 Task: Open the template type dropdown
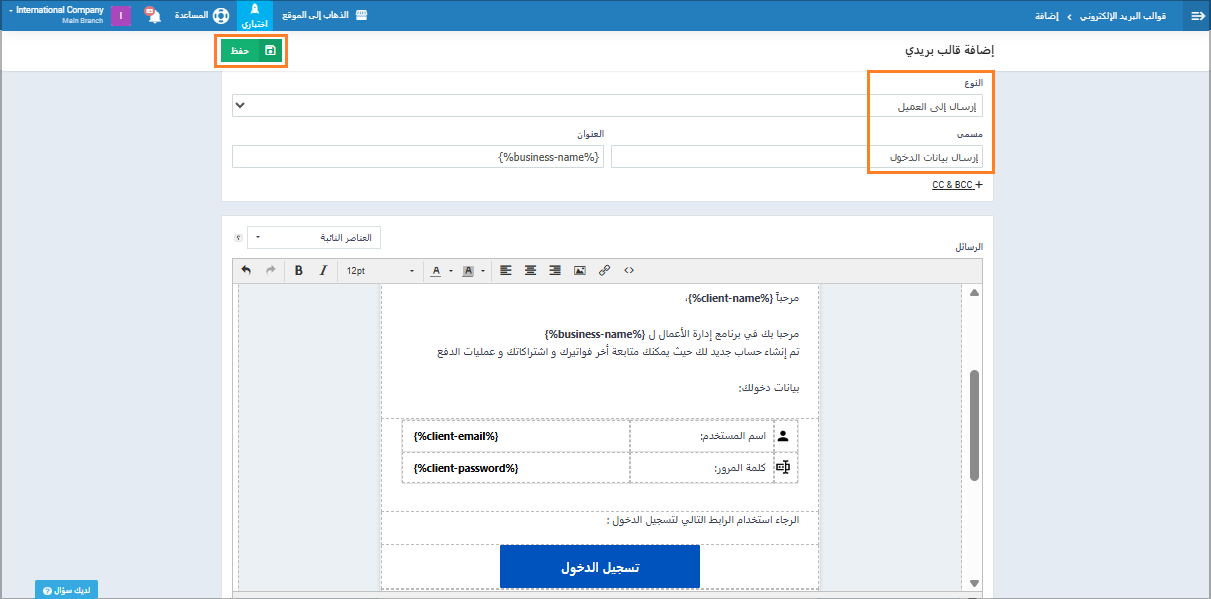coord(607,106)
